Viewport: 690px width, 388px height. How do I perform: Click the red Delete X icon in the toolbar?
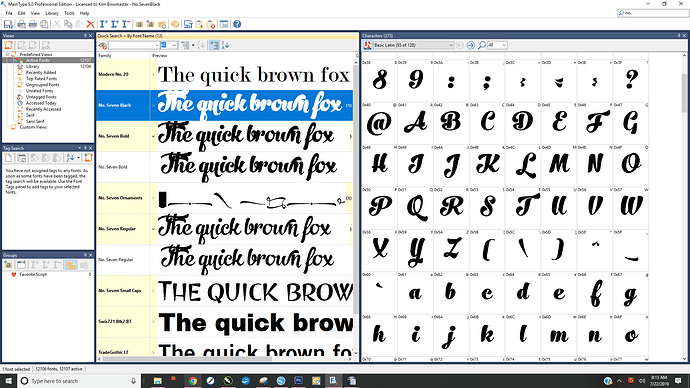click(91, 24)
